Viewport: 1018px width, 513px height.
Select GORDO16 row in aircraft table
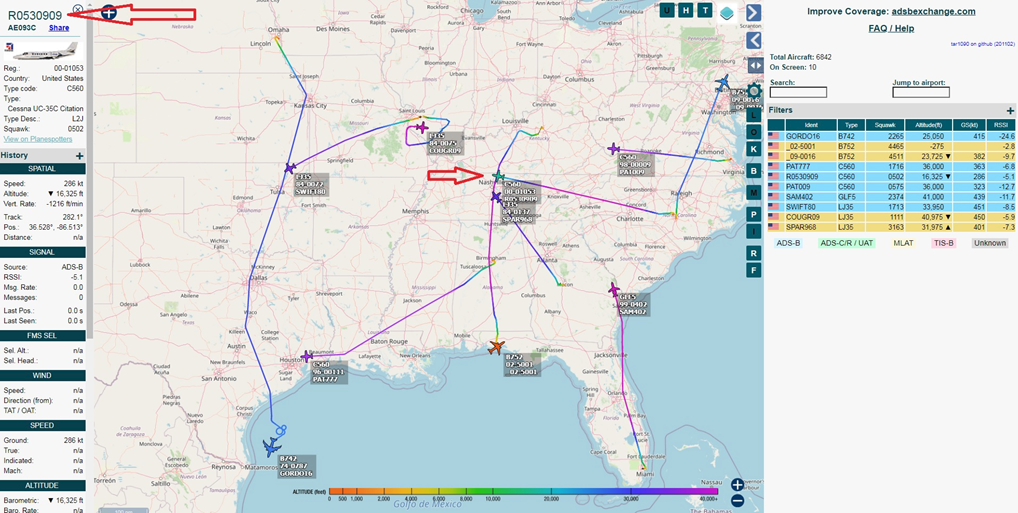click(x=891, y=136)
